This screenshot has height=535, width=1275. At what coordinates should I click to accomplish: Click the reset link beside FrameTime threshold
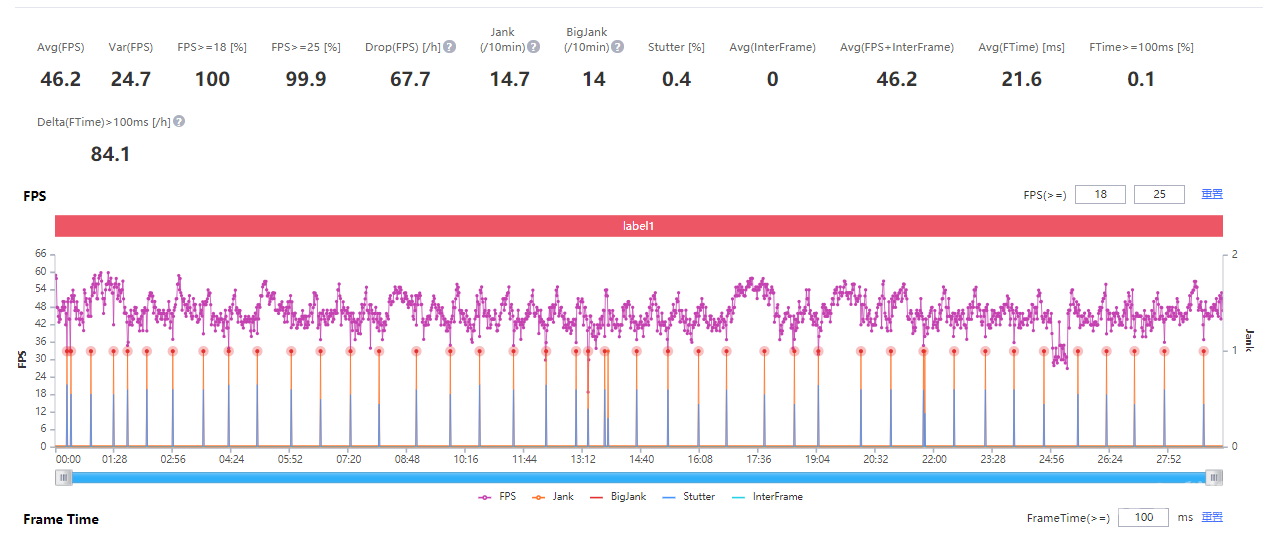point(1212,517)
